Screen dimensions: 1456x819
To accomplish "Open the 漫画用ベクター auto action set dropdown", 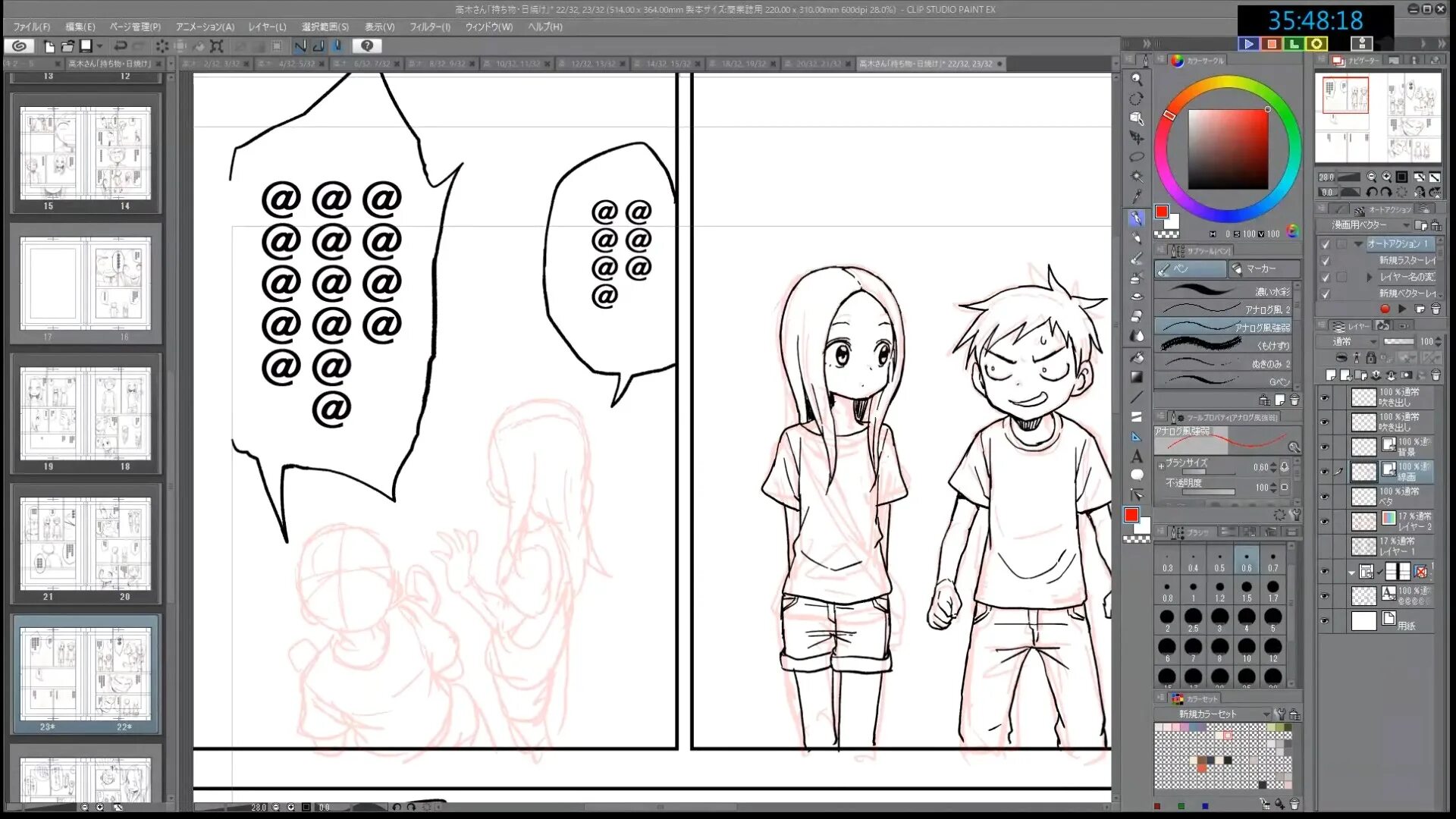I will tap(1408, 225).
